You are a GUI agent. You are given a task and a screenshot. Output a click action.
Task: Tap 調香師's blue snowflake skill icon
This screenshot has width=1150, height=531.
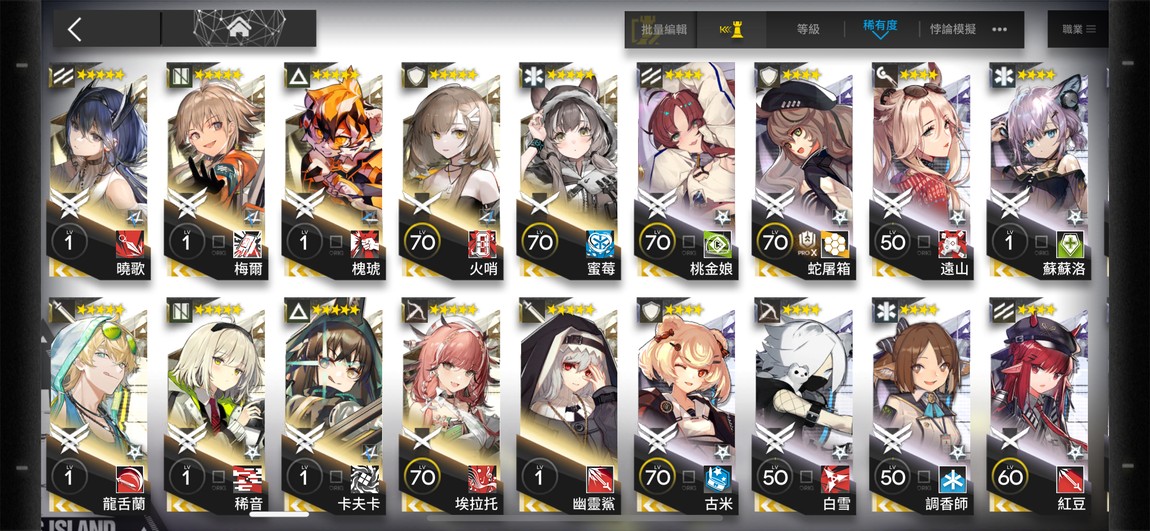pyautogui.click(x=953, y=479)
